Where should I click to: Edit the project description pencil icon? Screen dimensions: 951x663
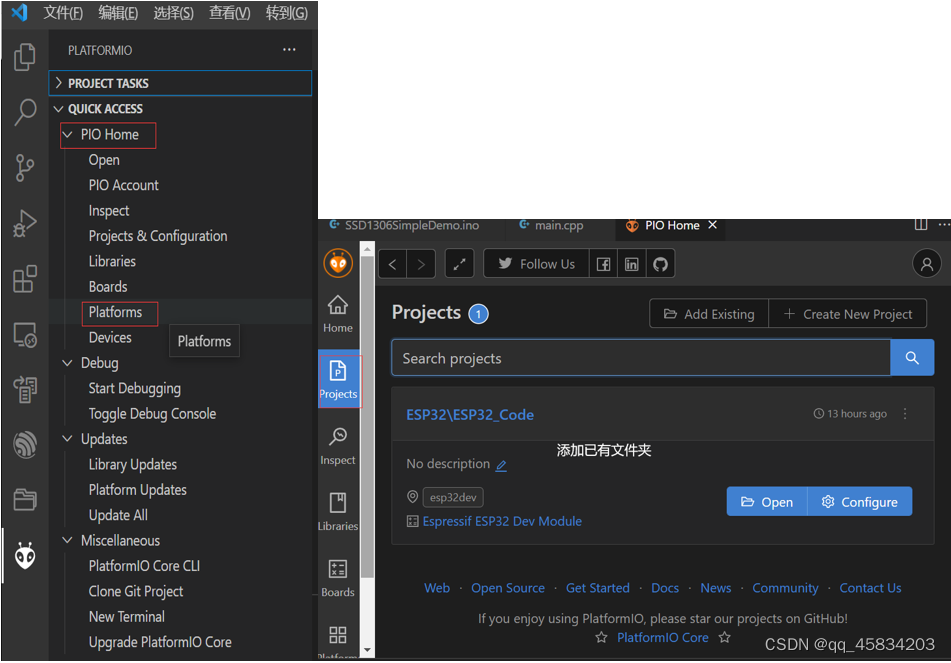tap(501, 465)
